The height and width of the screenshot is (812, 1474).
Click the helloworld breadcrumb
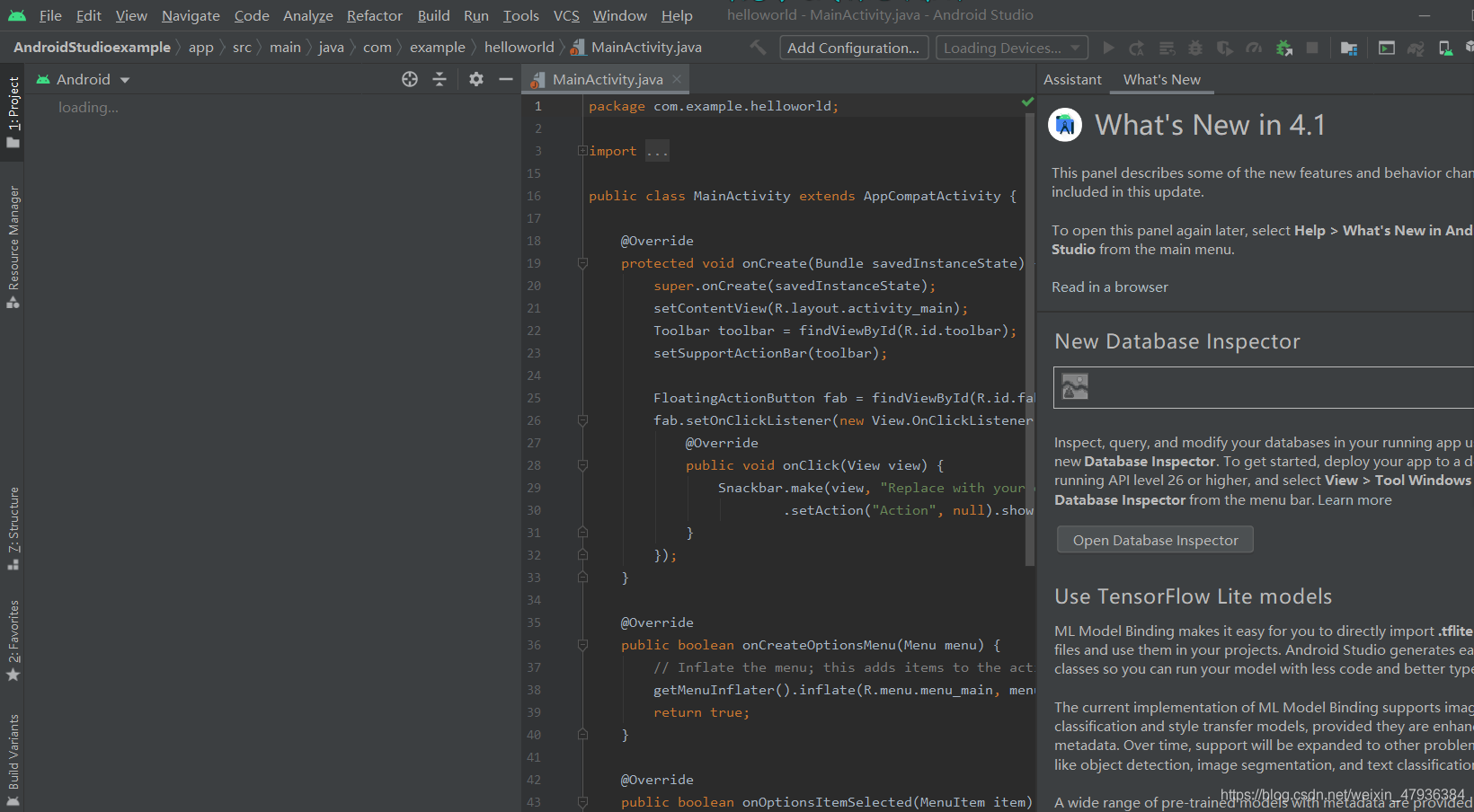(x=519, y=47)
